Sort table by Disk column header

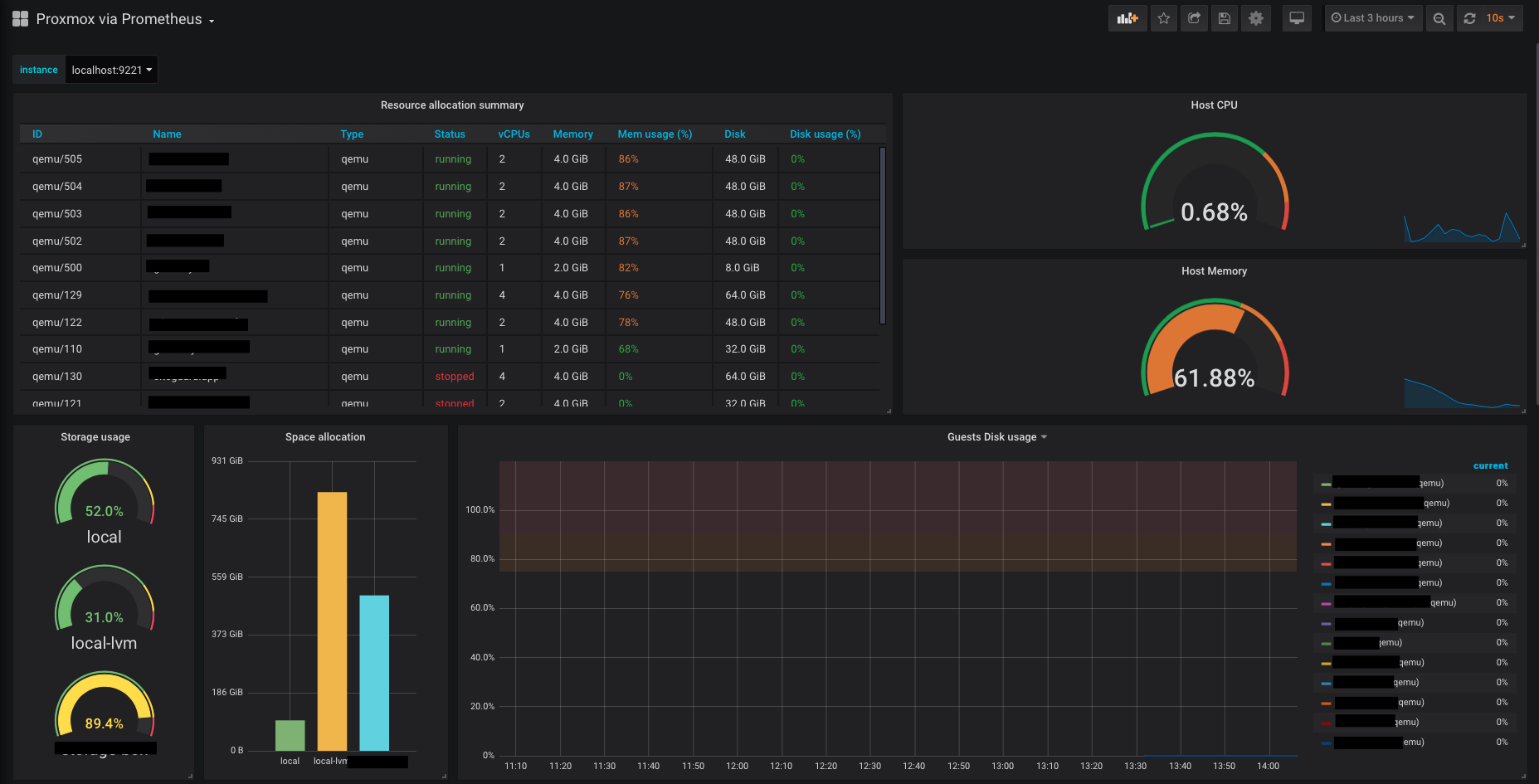[735, 134]
